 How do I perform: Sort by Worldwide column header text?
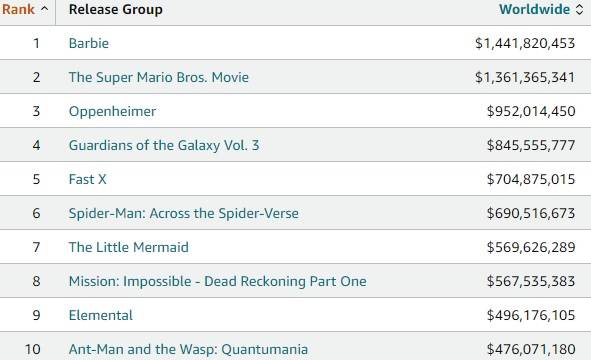pos(534,9)
